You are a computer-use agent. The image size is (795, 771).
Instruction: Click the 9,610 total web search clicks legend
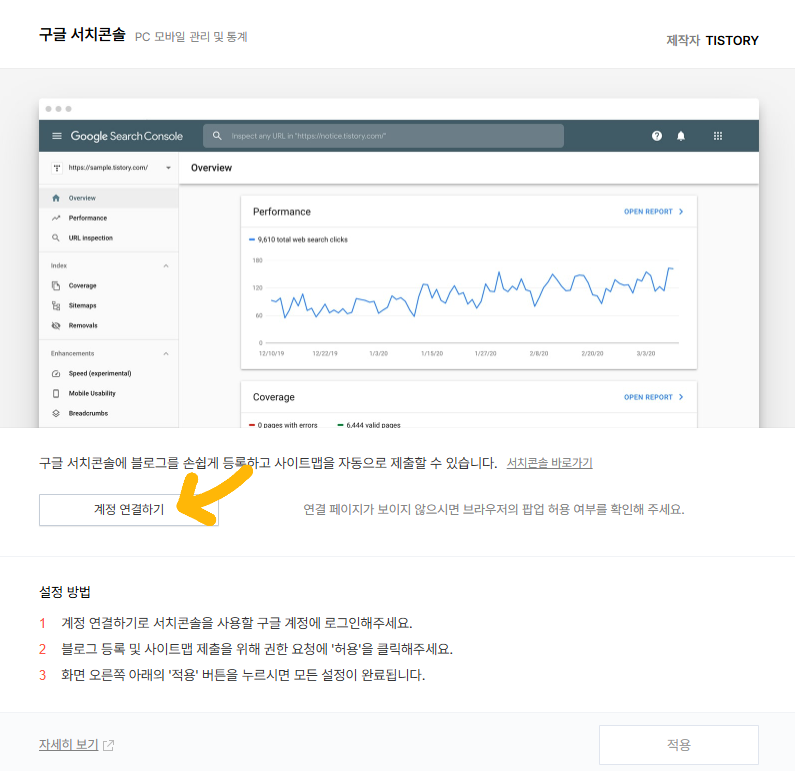tap(298, 240)
